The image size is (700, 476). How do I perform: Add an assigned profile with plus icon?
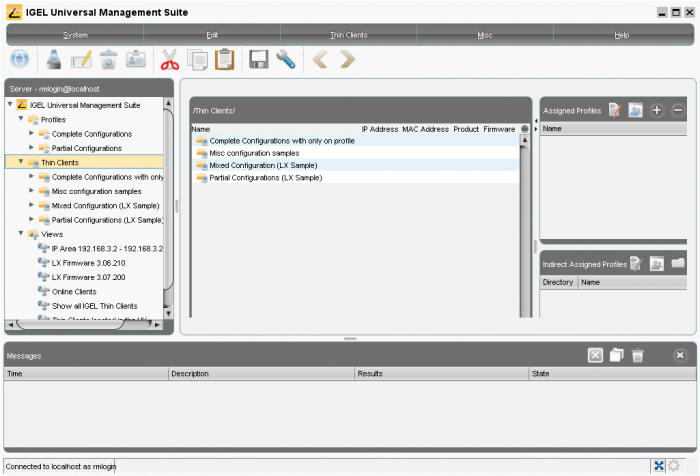(x=656, y=110)
